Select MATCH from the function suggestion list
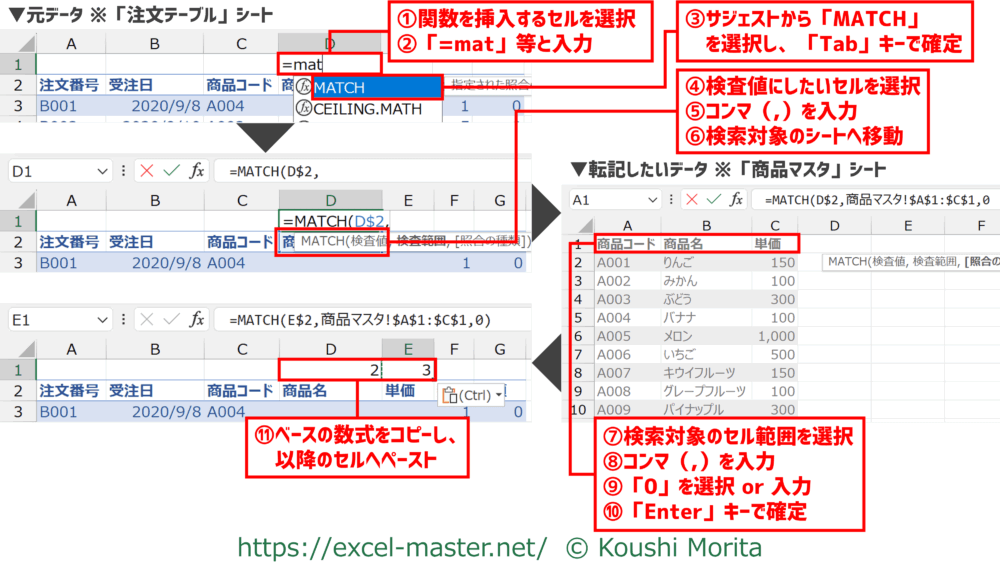This screenshot has width=1000, height=563. click(x=376, y=87)
